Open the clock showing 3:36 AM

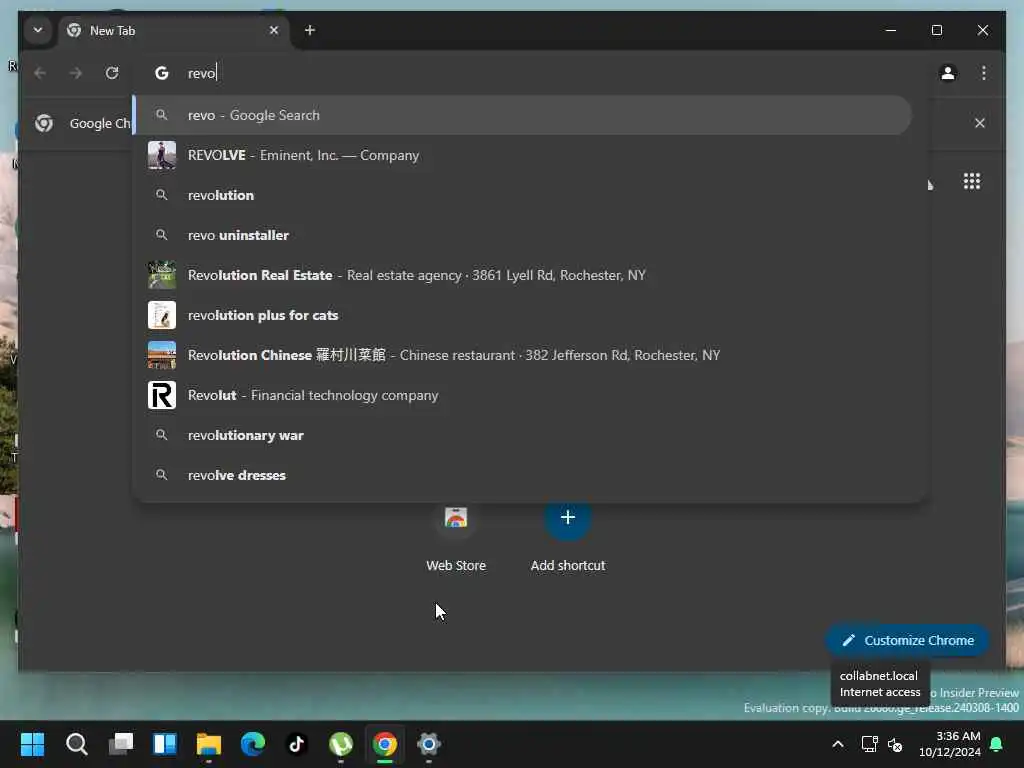point(950,744)
